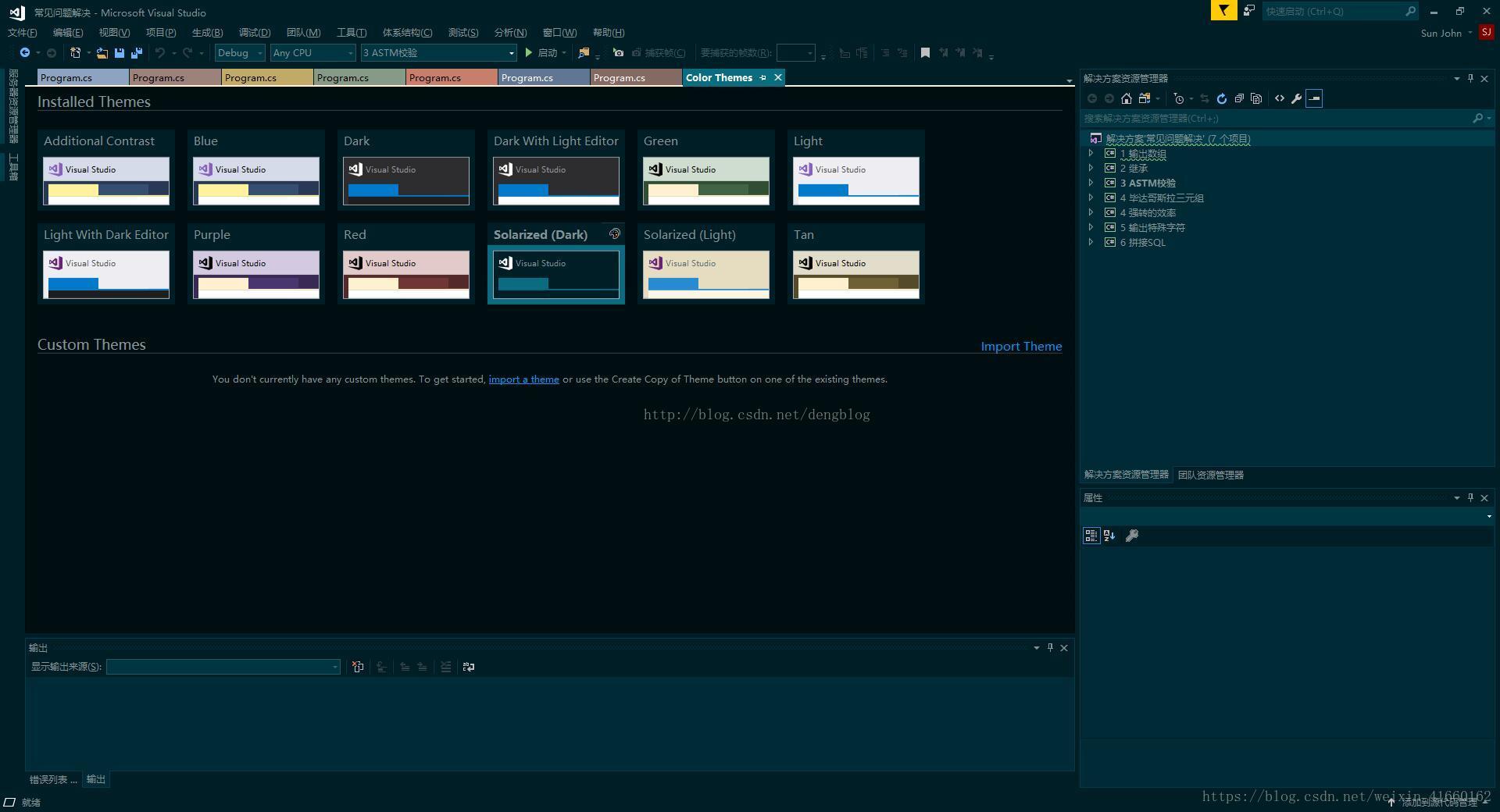This screenshot has height=812, width=1500.
Task: Click the Categorized view icon in Properties panel
Action: coord(1091,536)
